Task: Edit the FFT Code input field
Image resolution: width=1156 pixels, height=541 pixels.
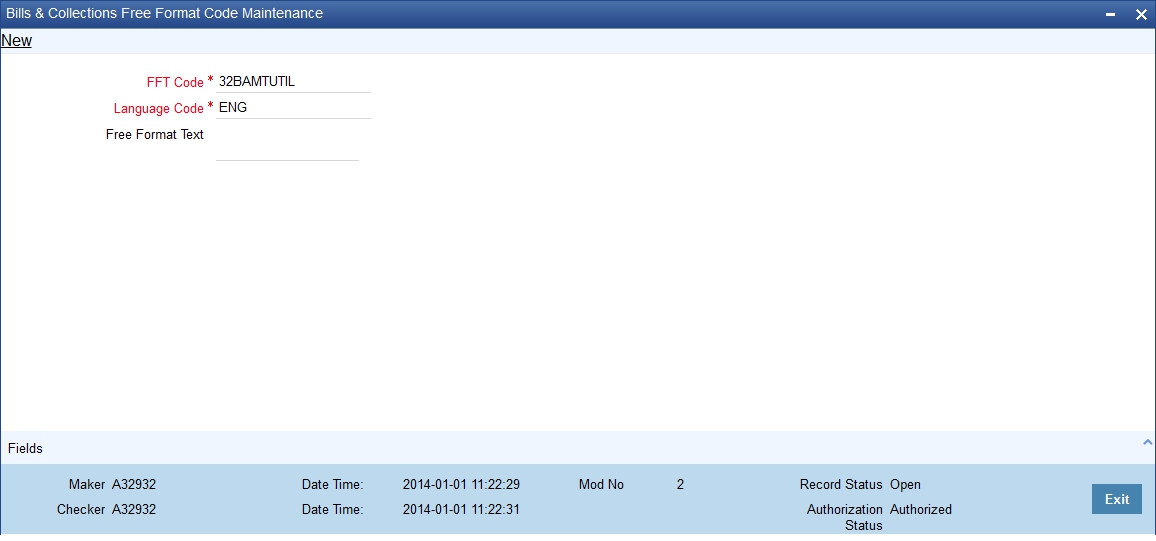Action: [x=293, y=82]
